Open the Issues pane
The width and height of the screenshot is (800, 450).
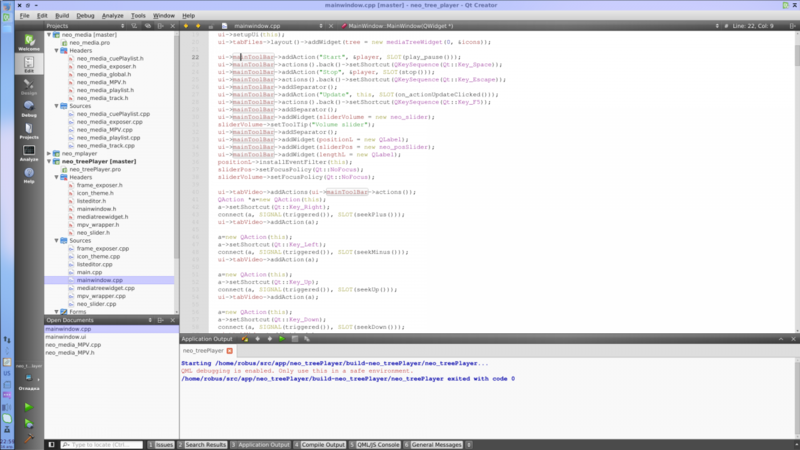click(x=163, y=444)
